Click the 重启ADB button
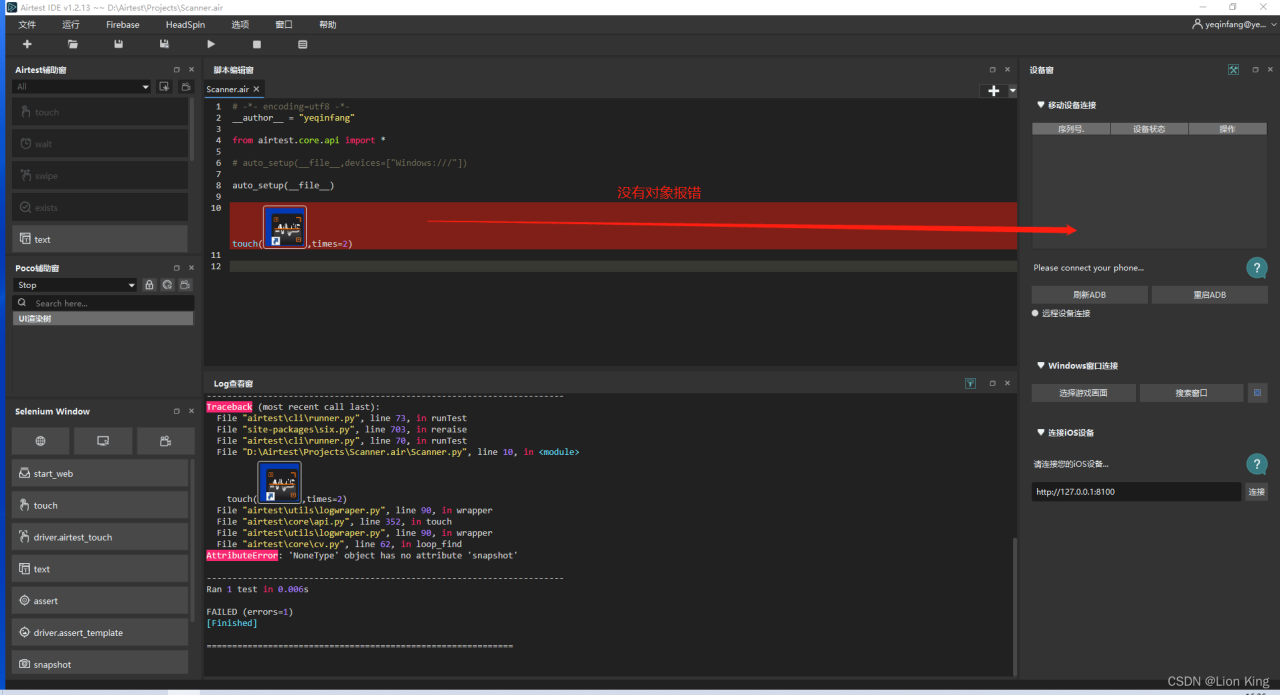The height and width of the screenshot is (695, 1280). tap(1209, 295)
